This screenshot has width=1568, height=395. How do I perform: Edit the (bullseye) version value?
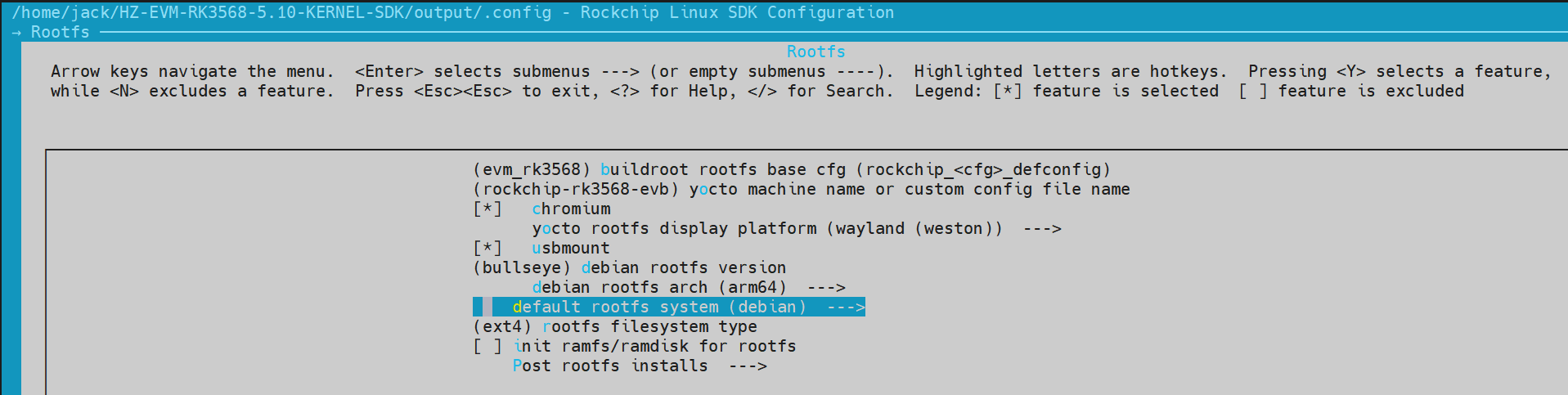tap(522, 267)
